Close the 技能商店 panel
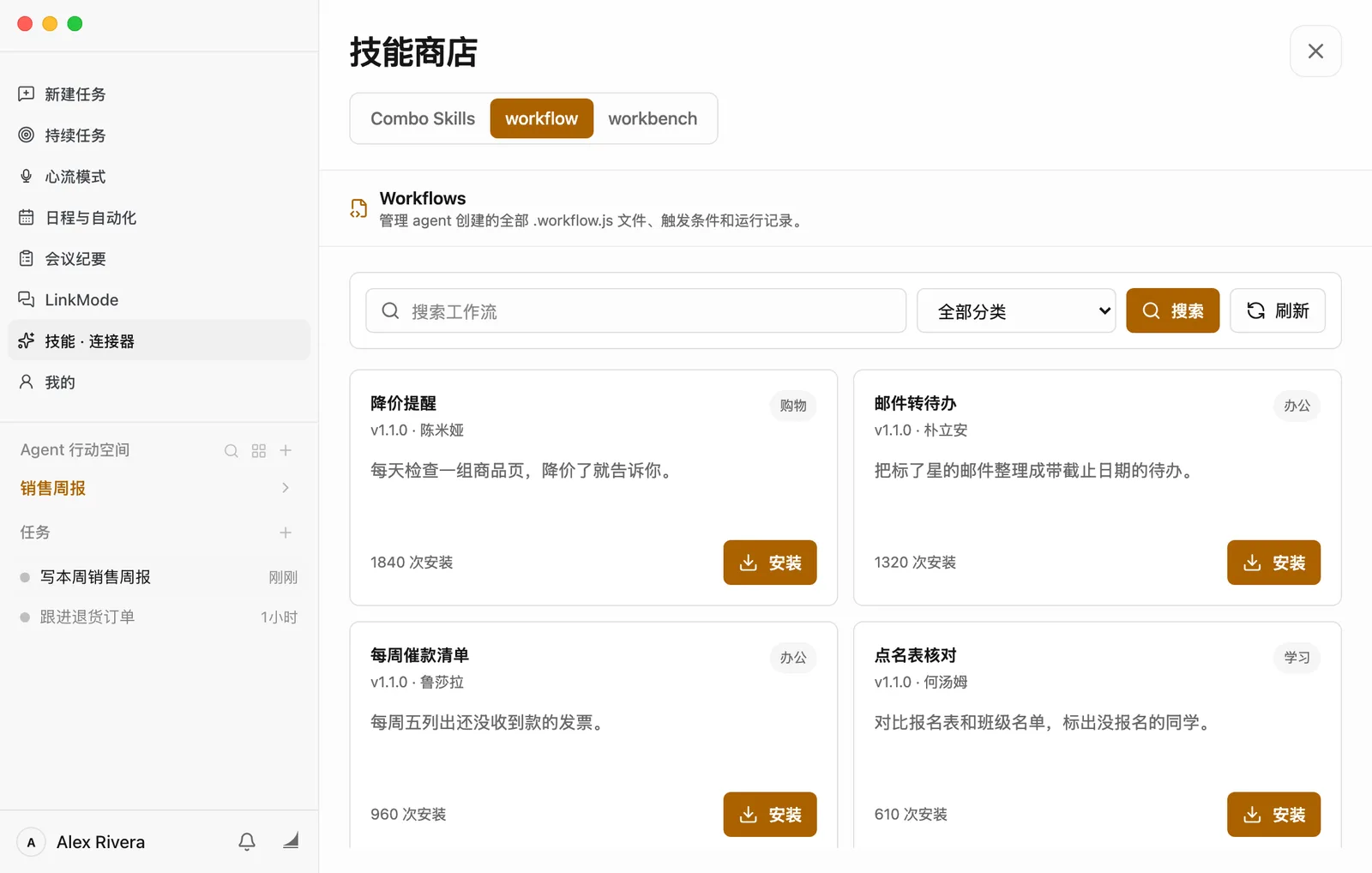 point(1315,51)
